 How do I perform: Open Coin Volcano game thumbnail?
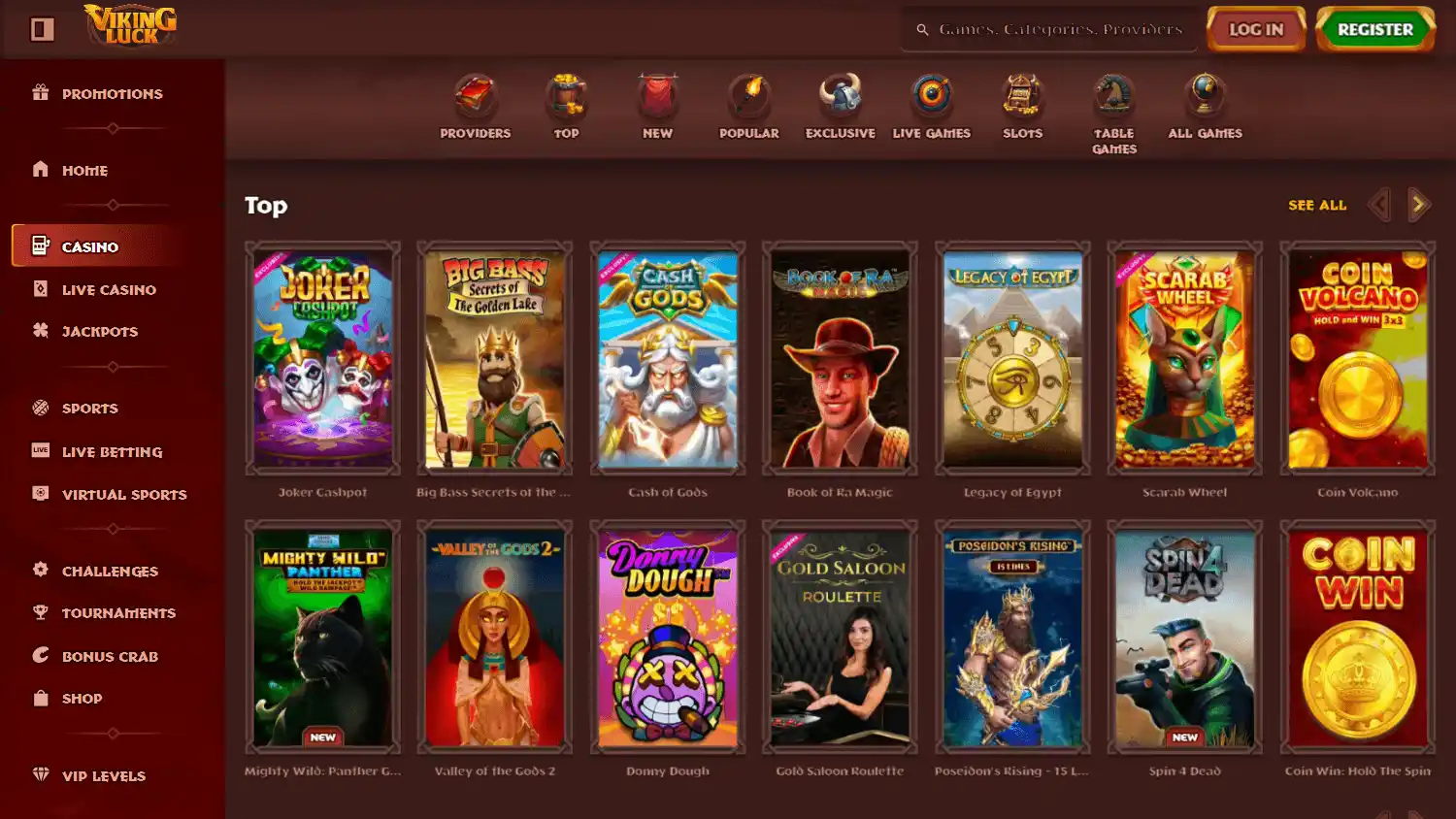pos(1358,358)
